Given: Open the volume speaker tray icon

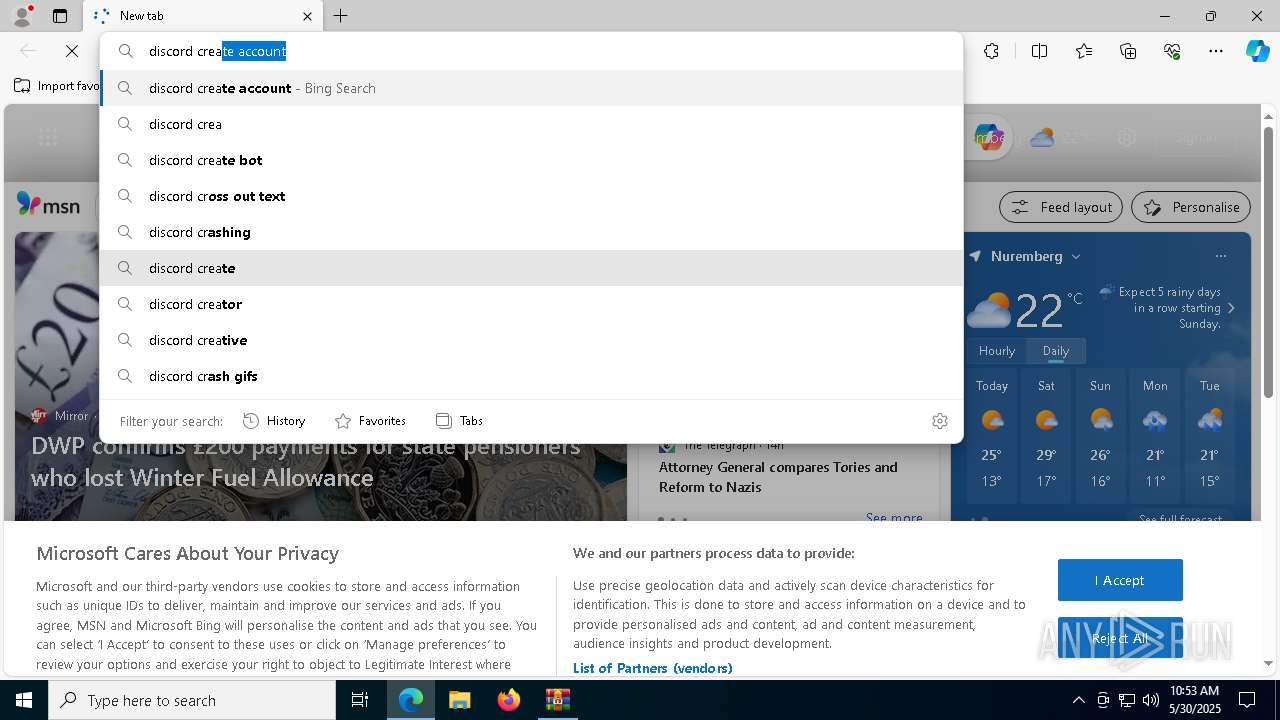Looking at the screenshot, I should click(1151, 700).
